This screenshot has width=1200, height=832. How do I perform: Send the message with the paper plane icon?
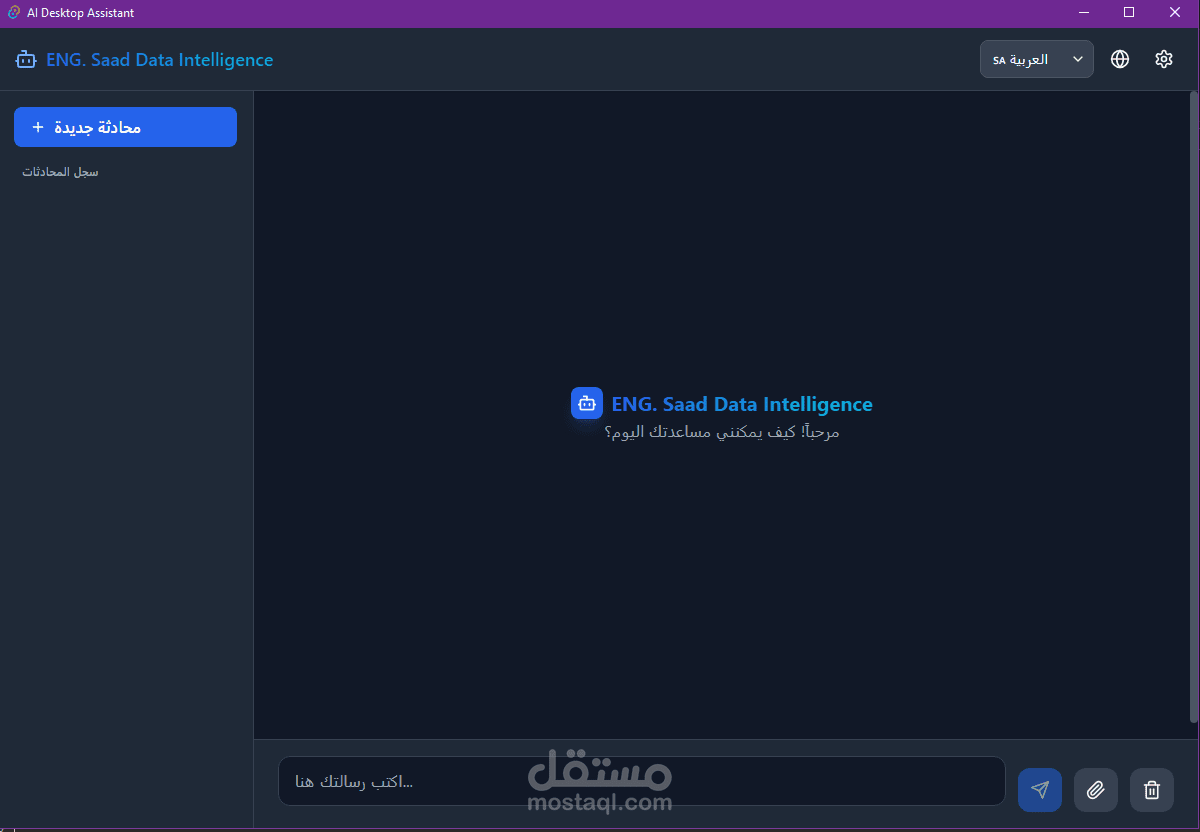[1040, 790]
